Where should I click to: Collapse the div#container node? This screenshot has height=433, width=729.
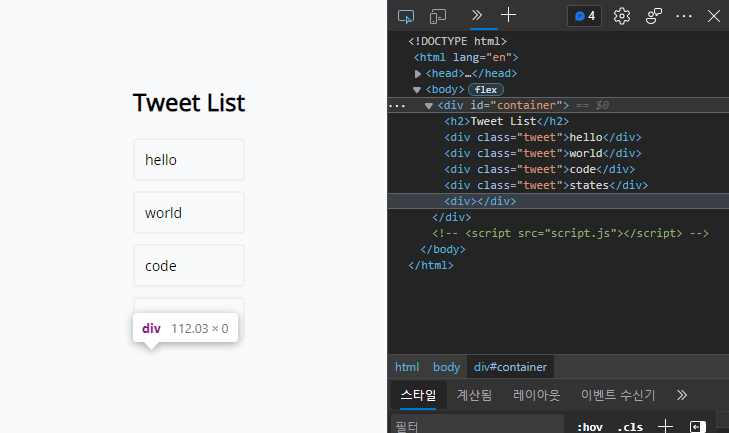(x=429, y=106)
